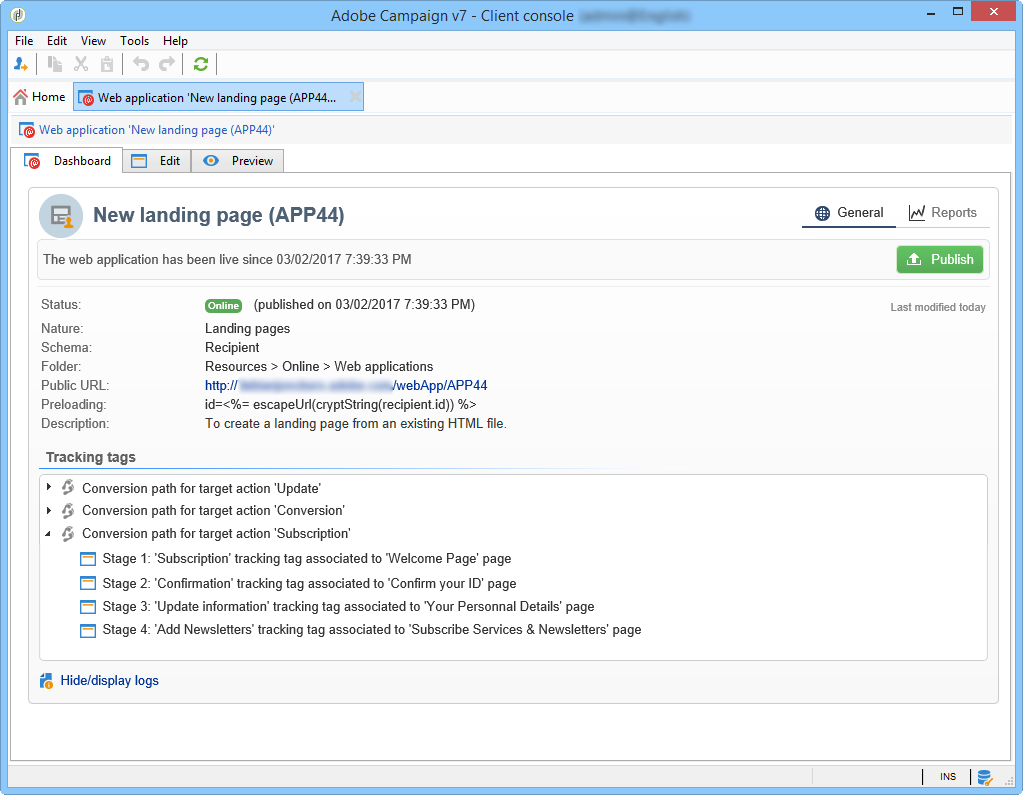This screenshot has height=800, width=1025.
Task: Select Stage 3 'Update information' tracking tag row
Action: click(348, 607)
